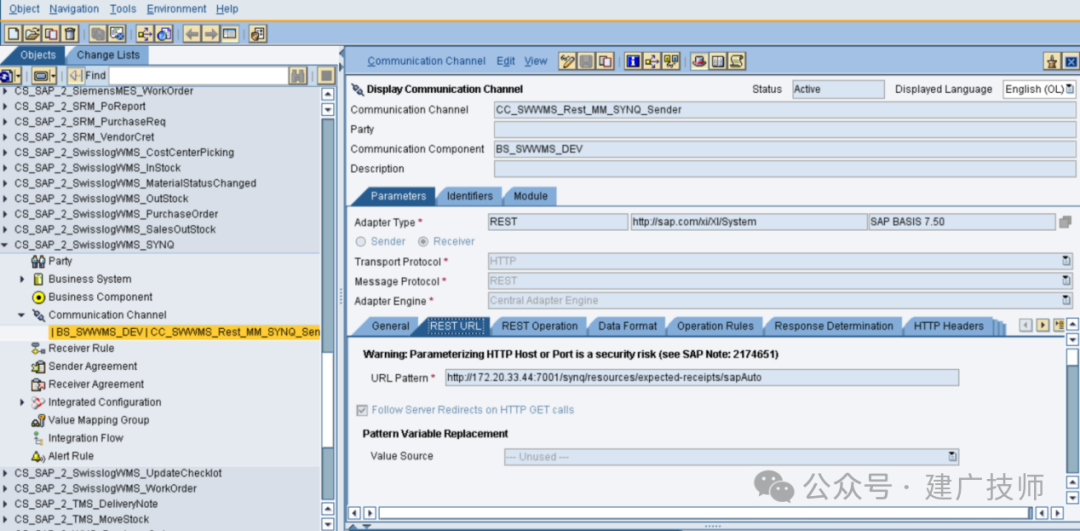This screenshot has height=531, width=1080.
Task: Click the greyed copy objects icon in main toolbar
Action: [98, 33]
